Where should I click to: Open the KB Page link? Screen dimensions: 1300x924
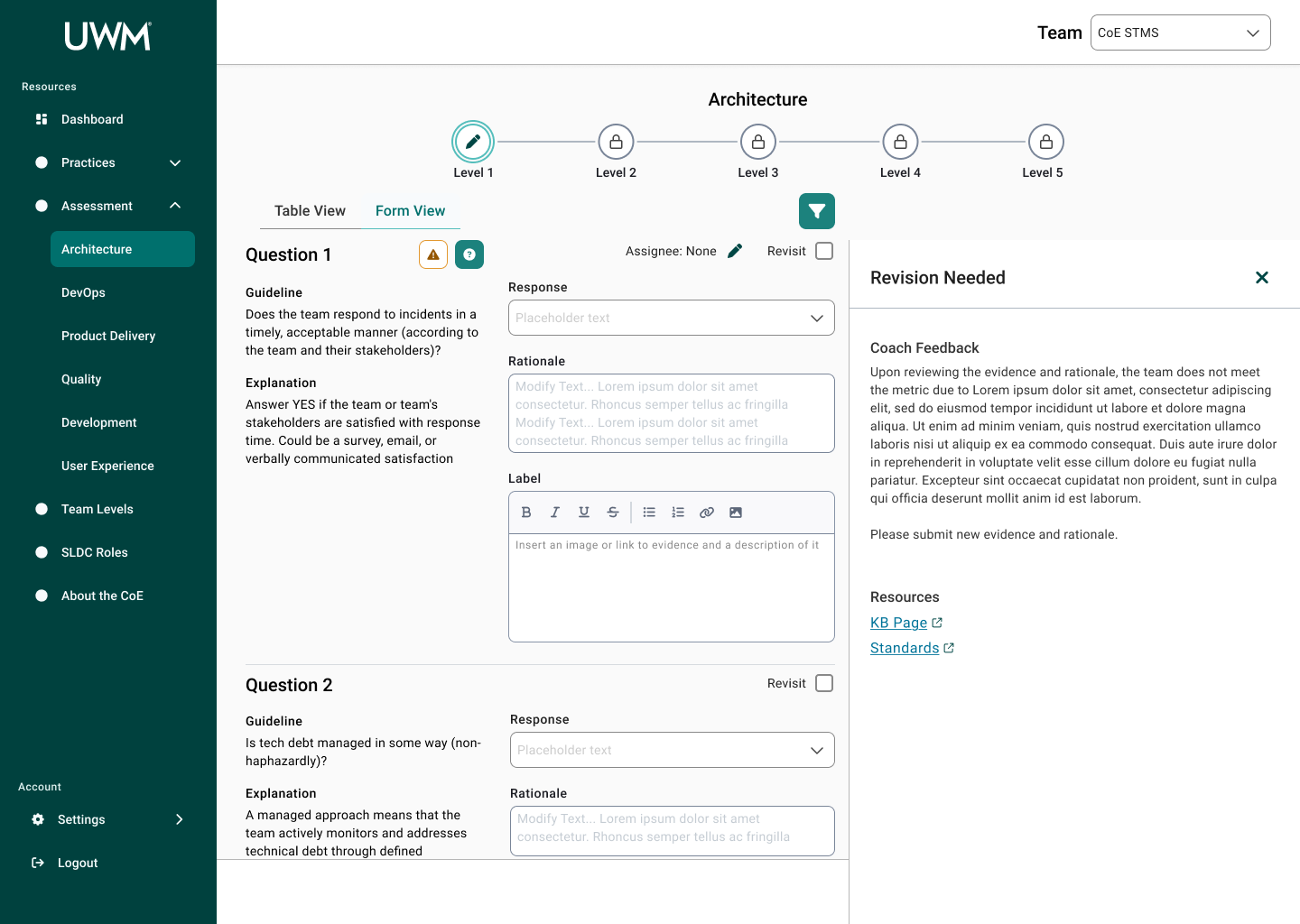906,623
